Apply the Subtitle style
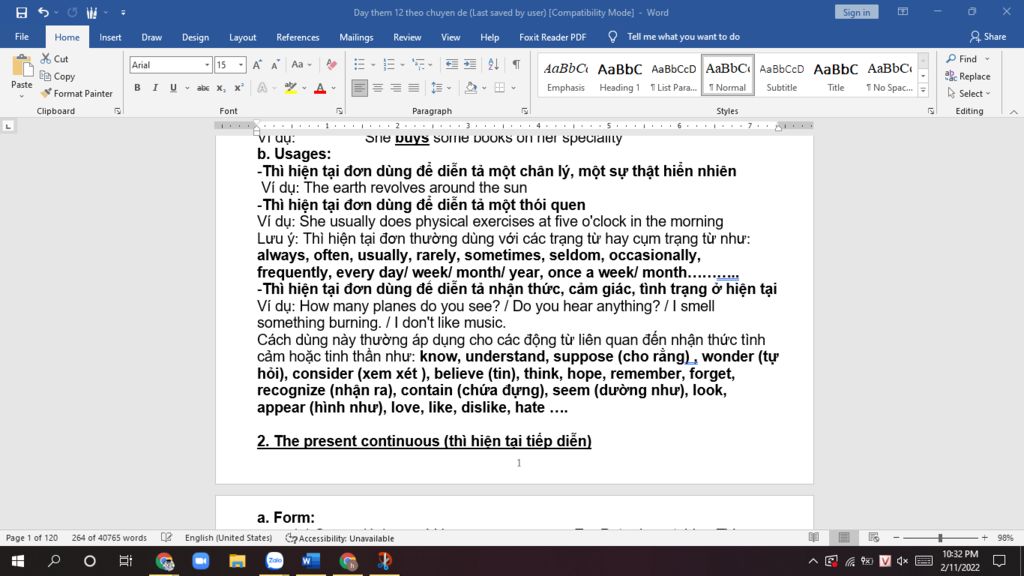 coord(781,75)
